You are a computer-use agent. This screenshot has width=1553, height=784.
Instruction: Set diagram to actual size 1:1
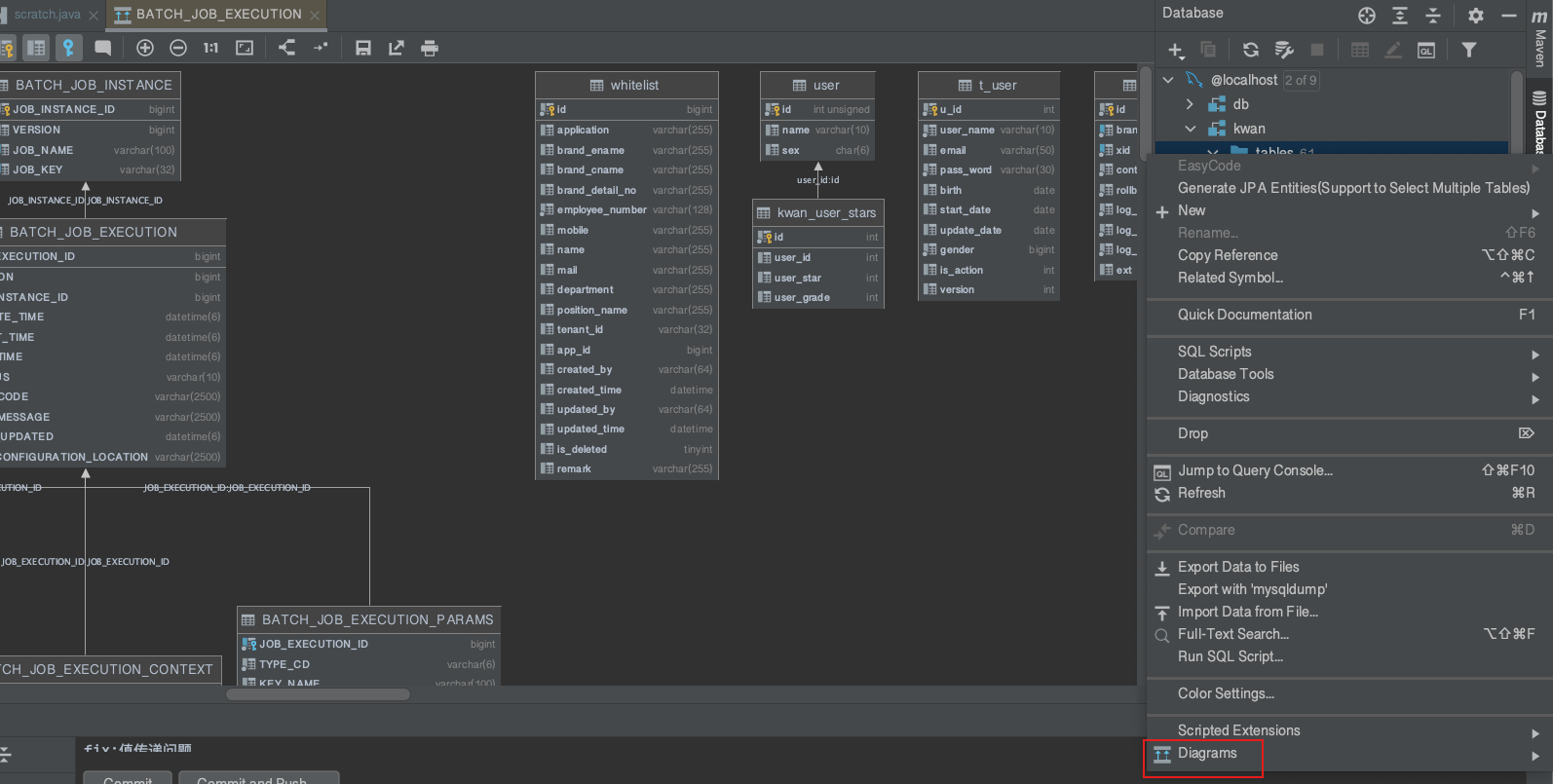pos(210,48)
